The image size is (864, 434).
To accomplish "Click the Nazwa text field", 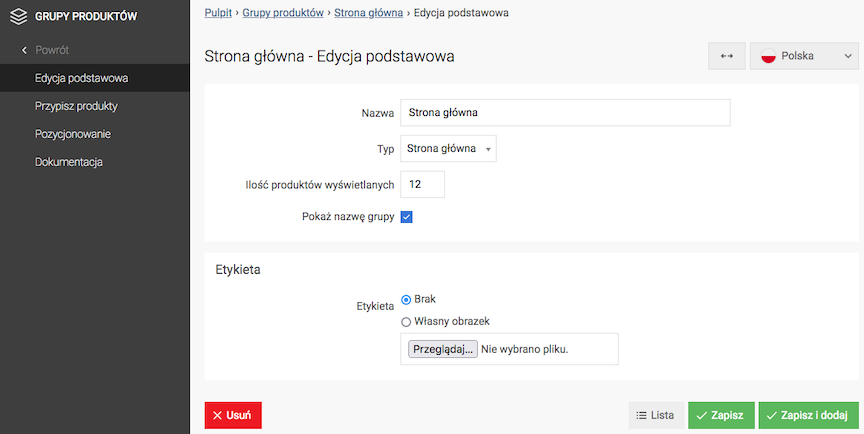I will click(565, 113).
